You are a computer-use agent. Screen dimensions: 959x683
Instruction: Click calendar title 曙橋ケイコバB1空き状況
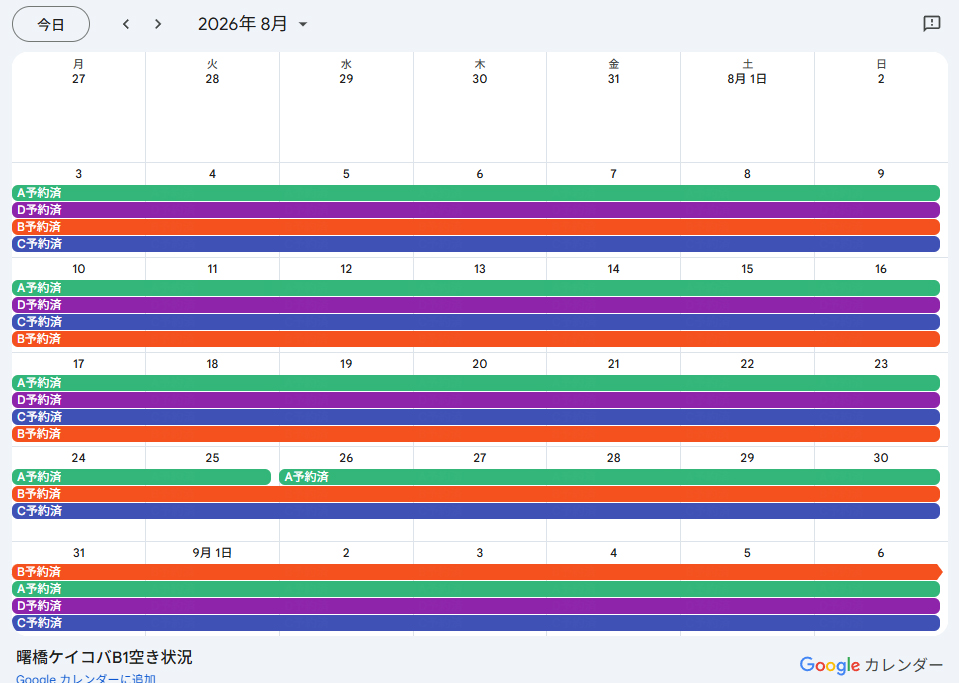tap(105, 657)
